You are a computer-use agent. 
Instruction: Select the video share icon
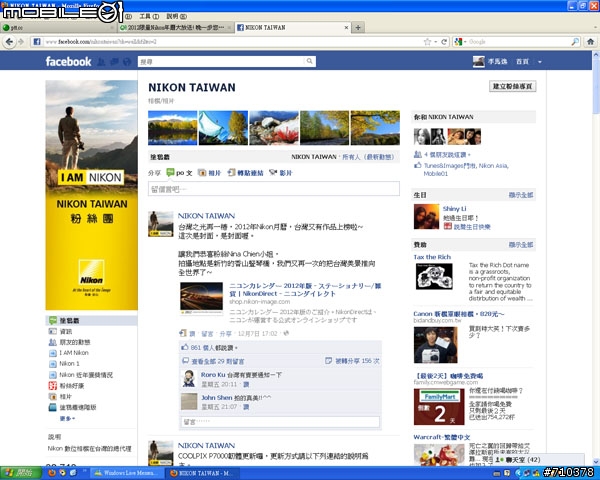(x=273, y=173)
